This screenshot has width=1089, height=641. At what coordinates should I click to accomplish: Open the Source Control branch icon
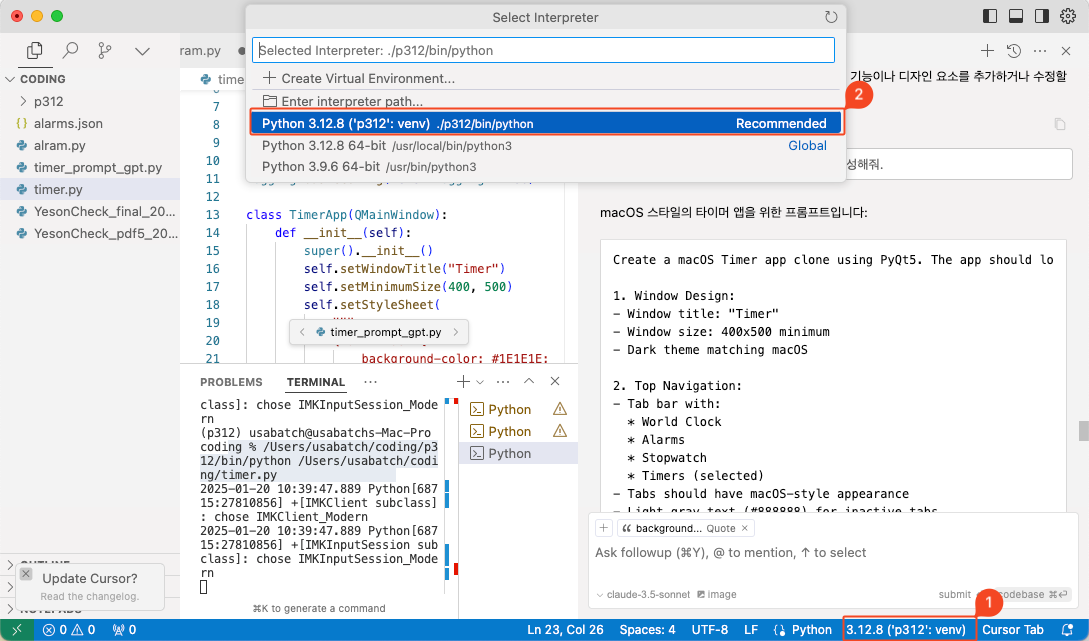pyautogui.click(x=105, y=51)
